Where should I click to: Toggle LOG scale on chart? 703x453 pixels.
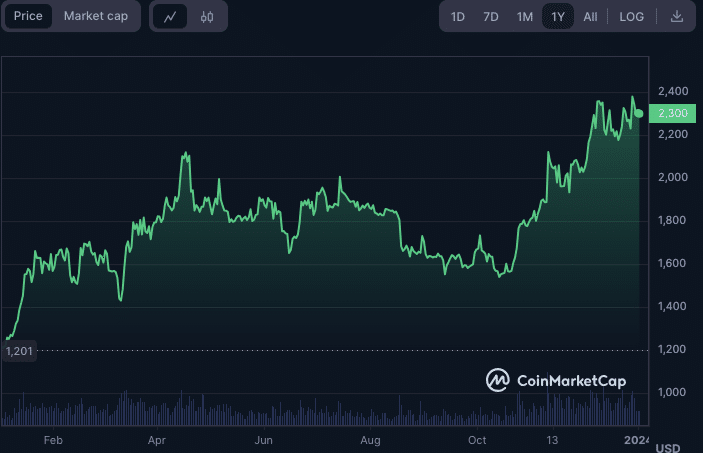[632, 16]
